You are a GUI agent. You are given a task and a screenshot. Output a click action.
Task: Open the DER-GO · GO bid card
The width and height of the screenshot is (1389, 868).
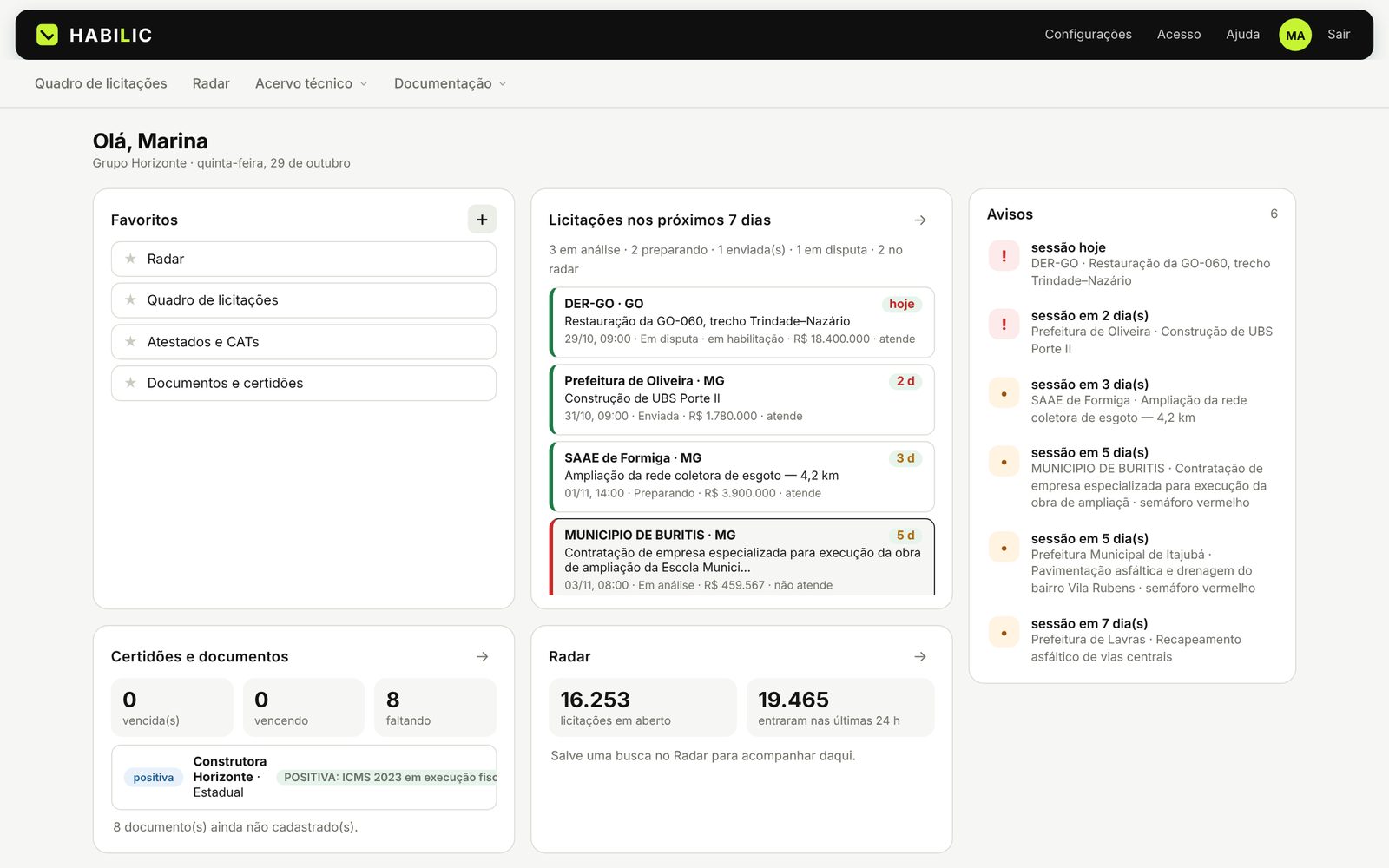click(x=741, y=322)
